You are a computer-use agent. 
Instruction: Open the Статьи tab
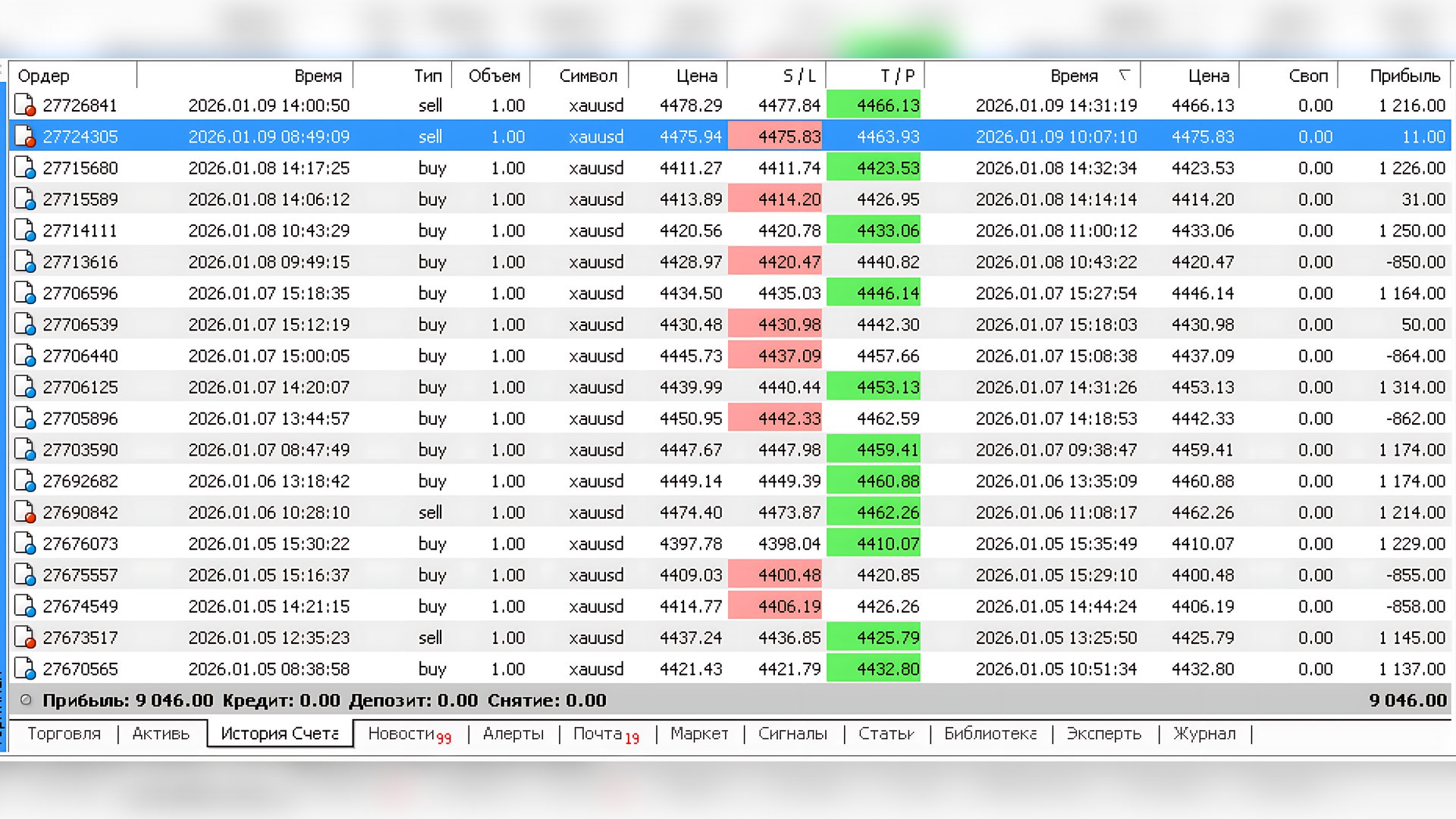click(886, 733)
